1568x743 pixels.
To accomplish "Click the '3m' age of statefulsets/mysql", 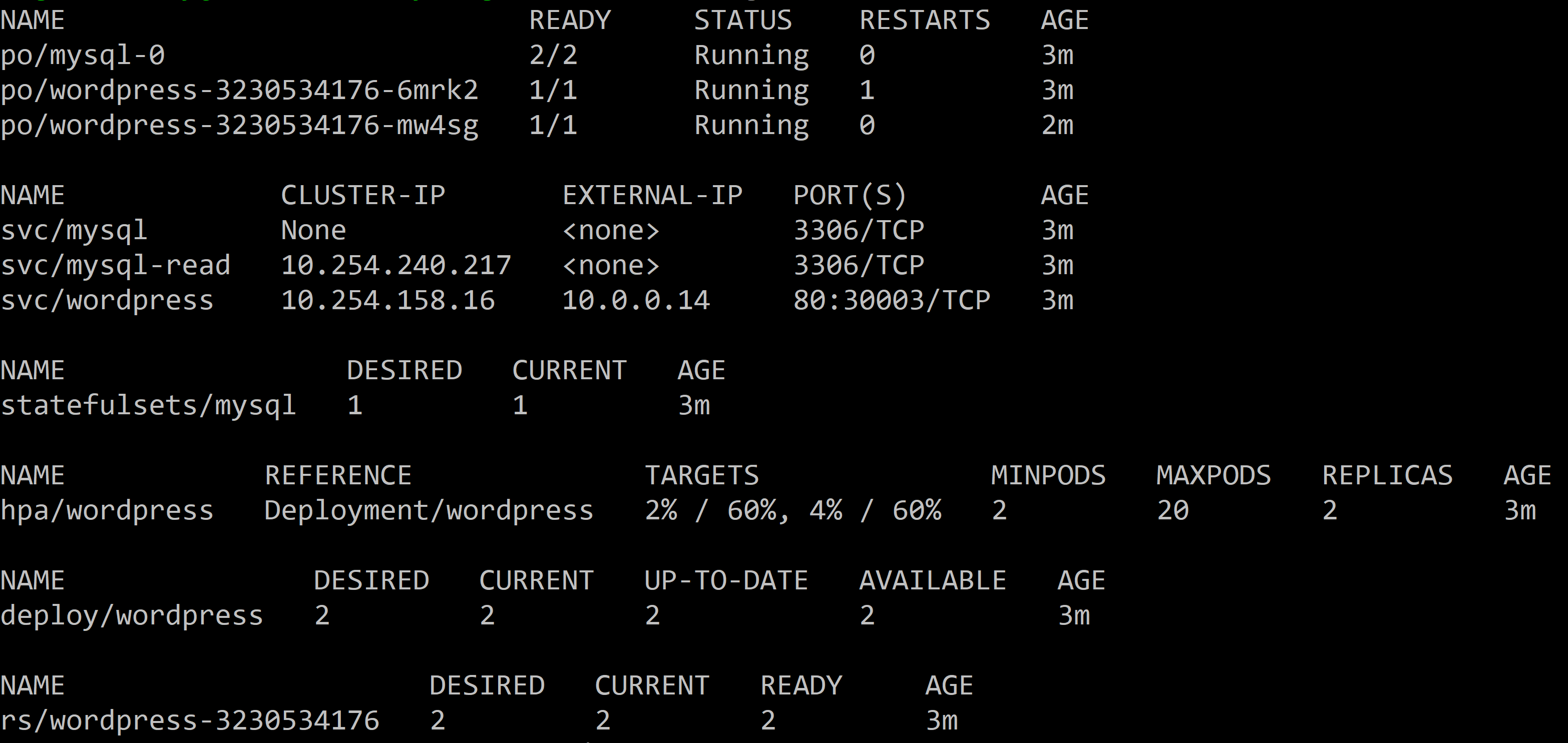I will click(694, 406).
